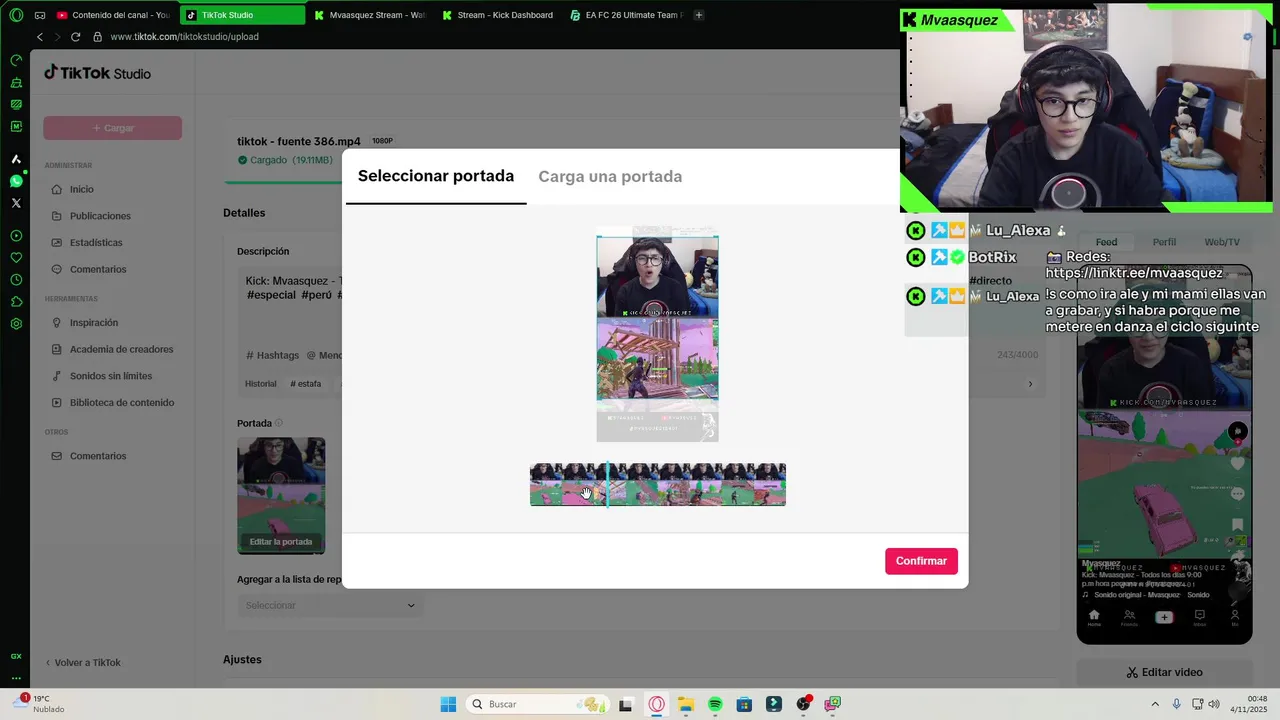Open WhatsApp in Opera sidebar
Screen dimensions: 1280x720
tap(16, 181)
